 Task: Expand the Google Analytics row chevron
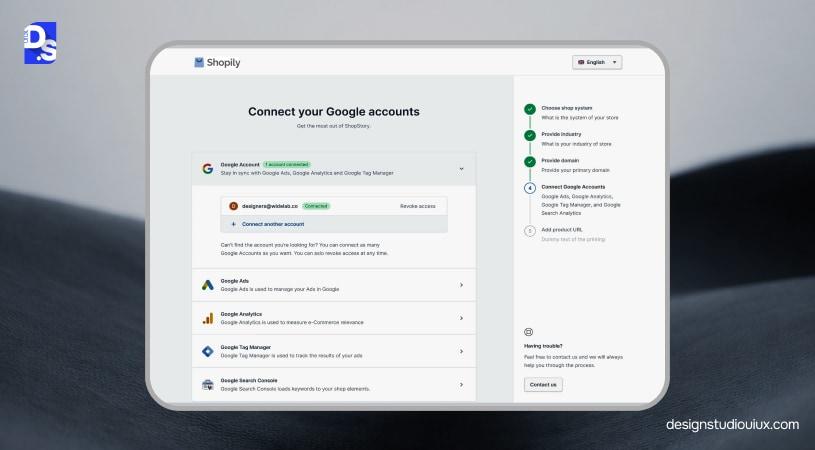[461, 318]
